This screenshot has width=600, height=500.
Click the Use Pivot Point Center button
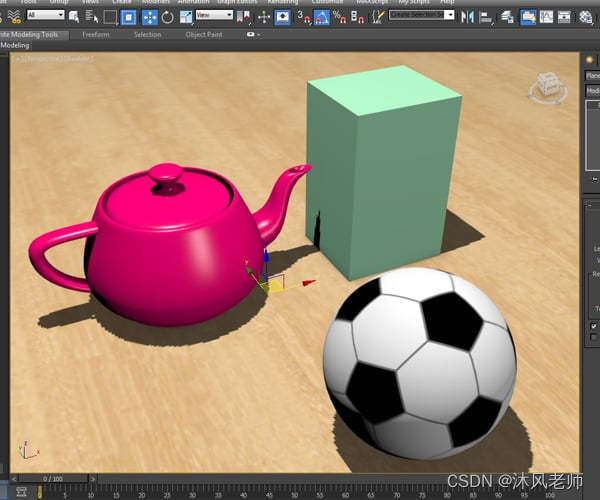click(243, 17)
